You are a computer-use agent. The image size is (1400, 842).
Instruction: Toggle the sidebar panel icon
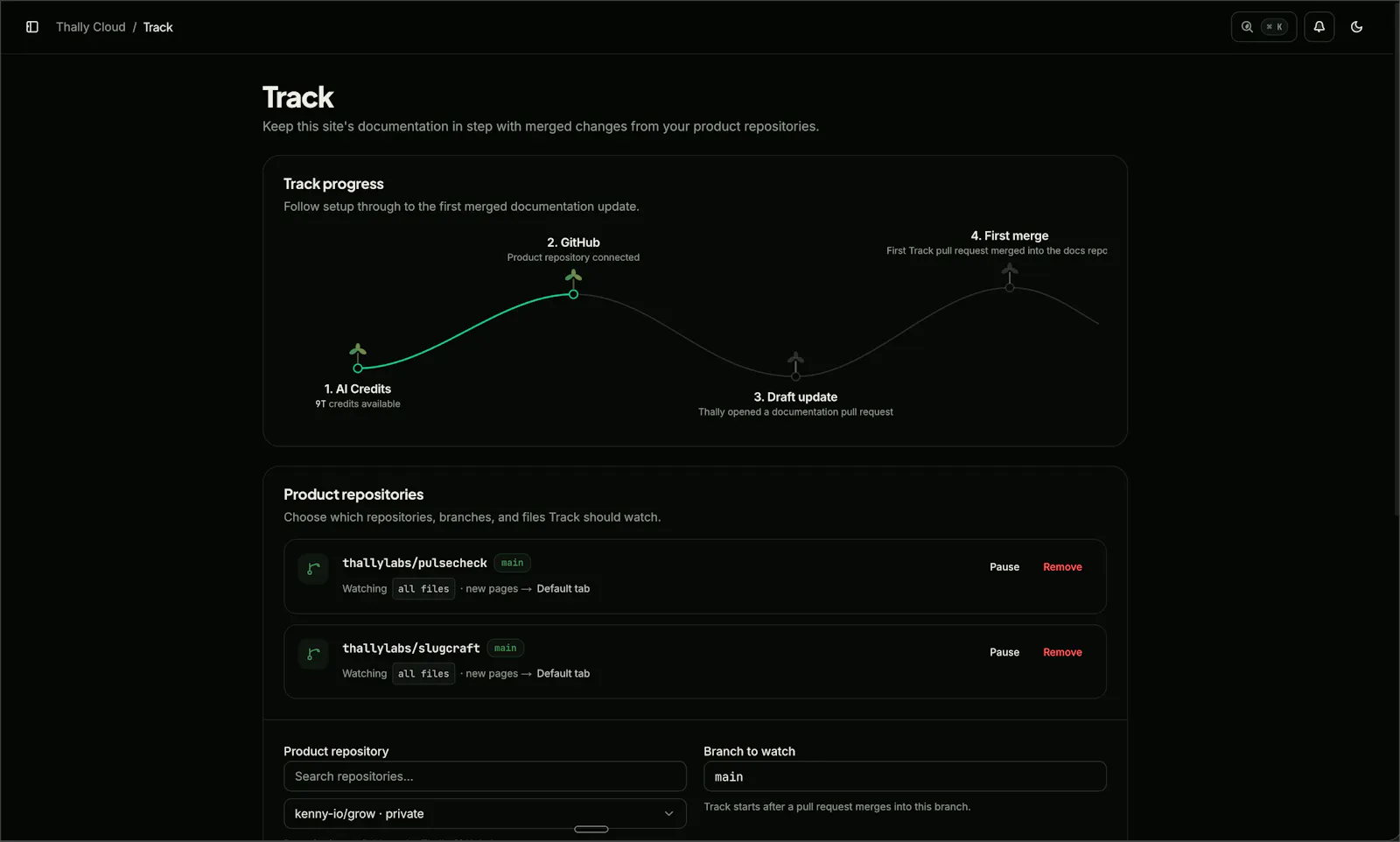(x=32, y=27)
